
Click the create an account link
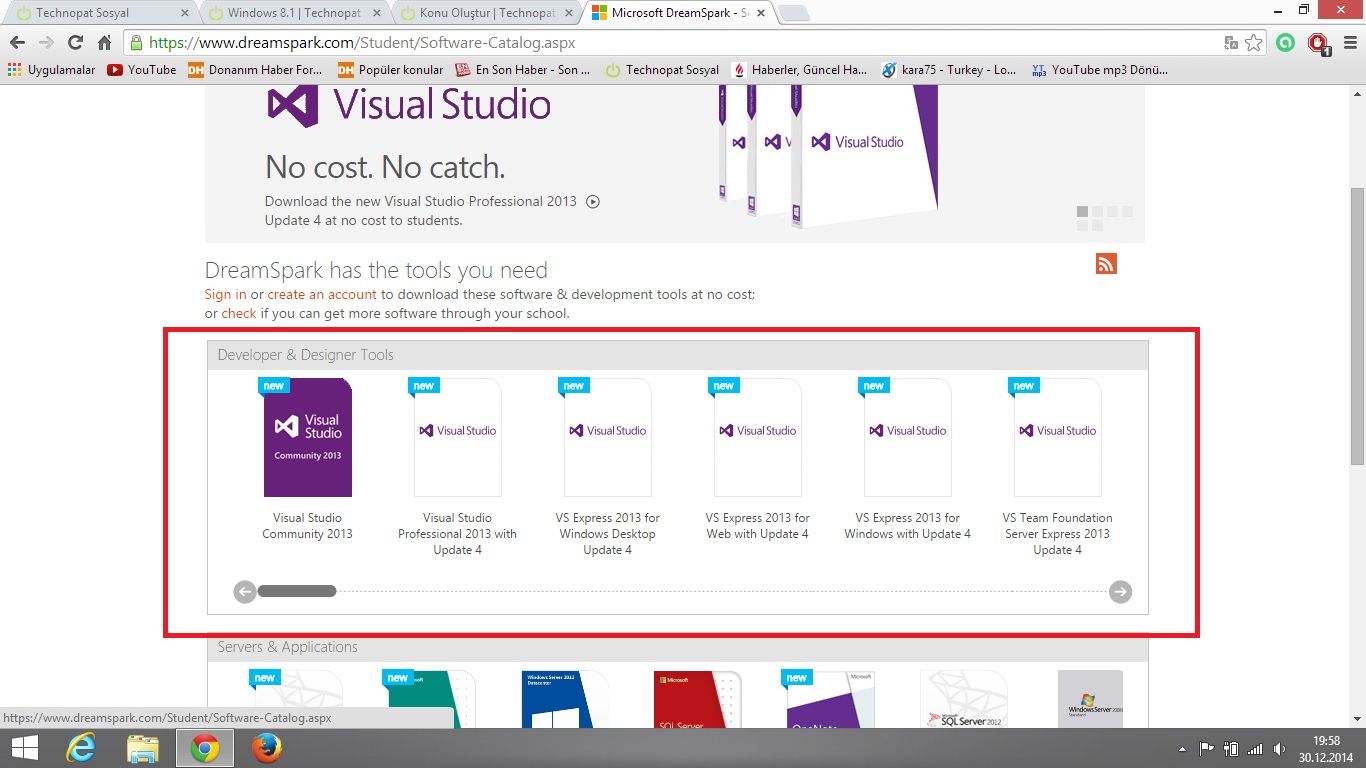tap(322, 294)
